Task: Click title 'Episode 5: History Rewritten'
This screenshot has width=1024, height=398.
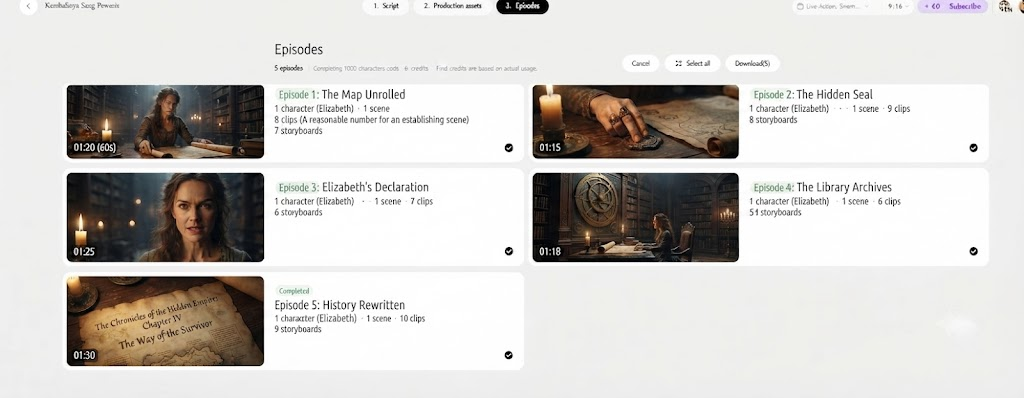Action: [x=340, y=305]
